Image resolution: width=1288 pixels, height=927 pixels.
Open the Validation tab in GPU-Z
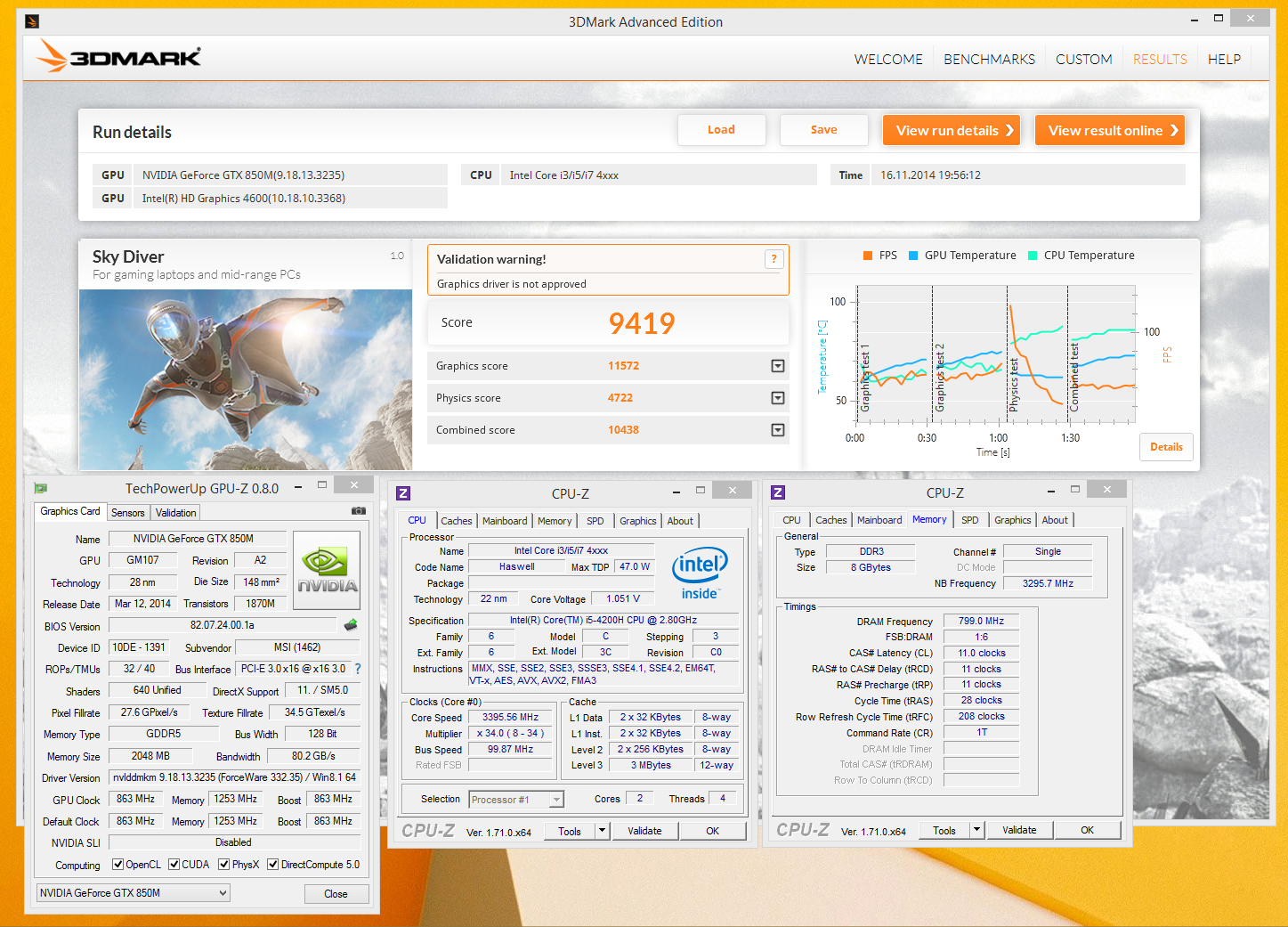[176, 513]
